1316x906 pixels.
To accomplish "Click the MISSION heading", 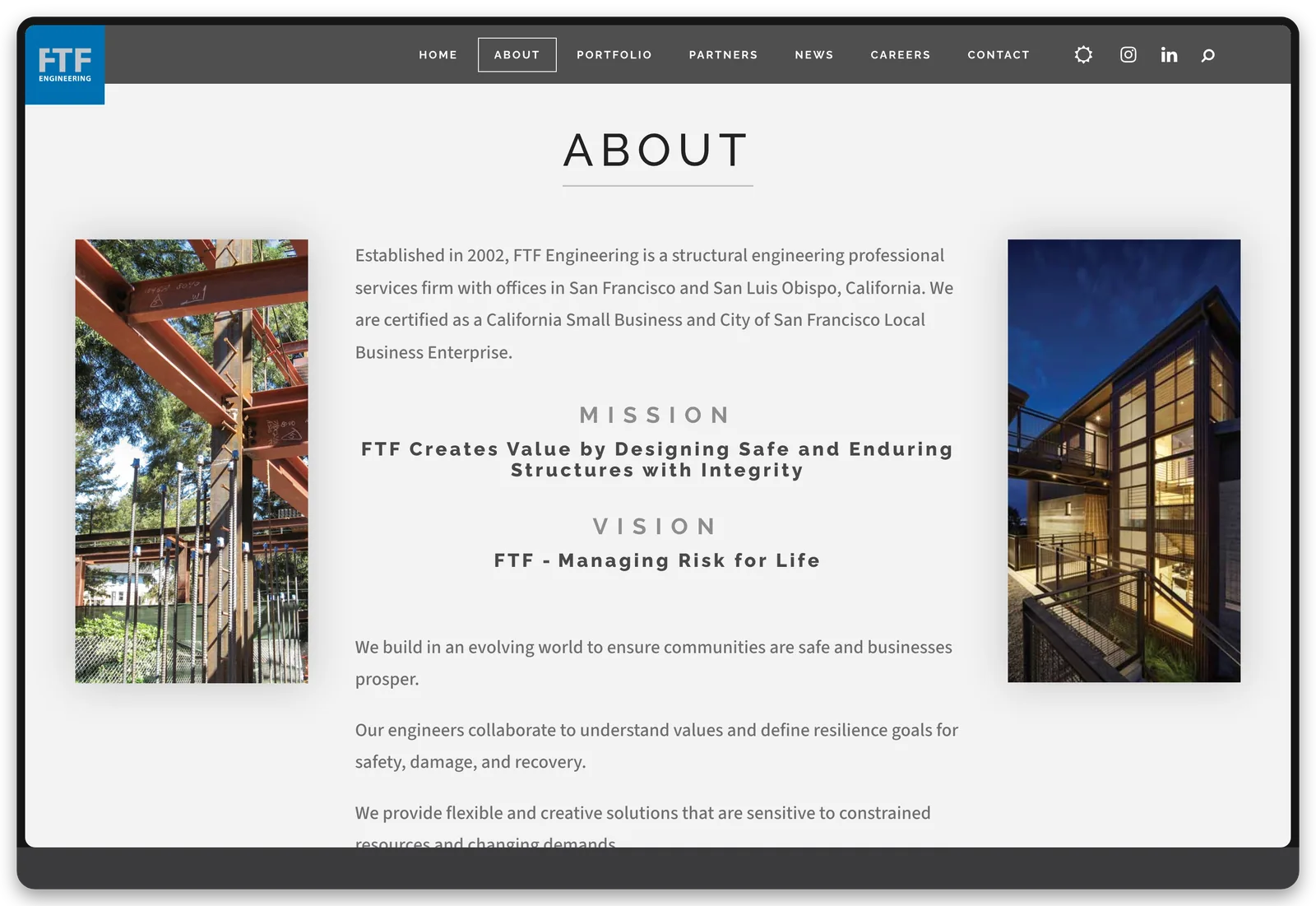I will (656, 415).
